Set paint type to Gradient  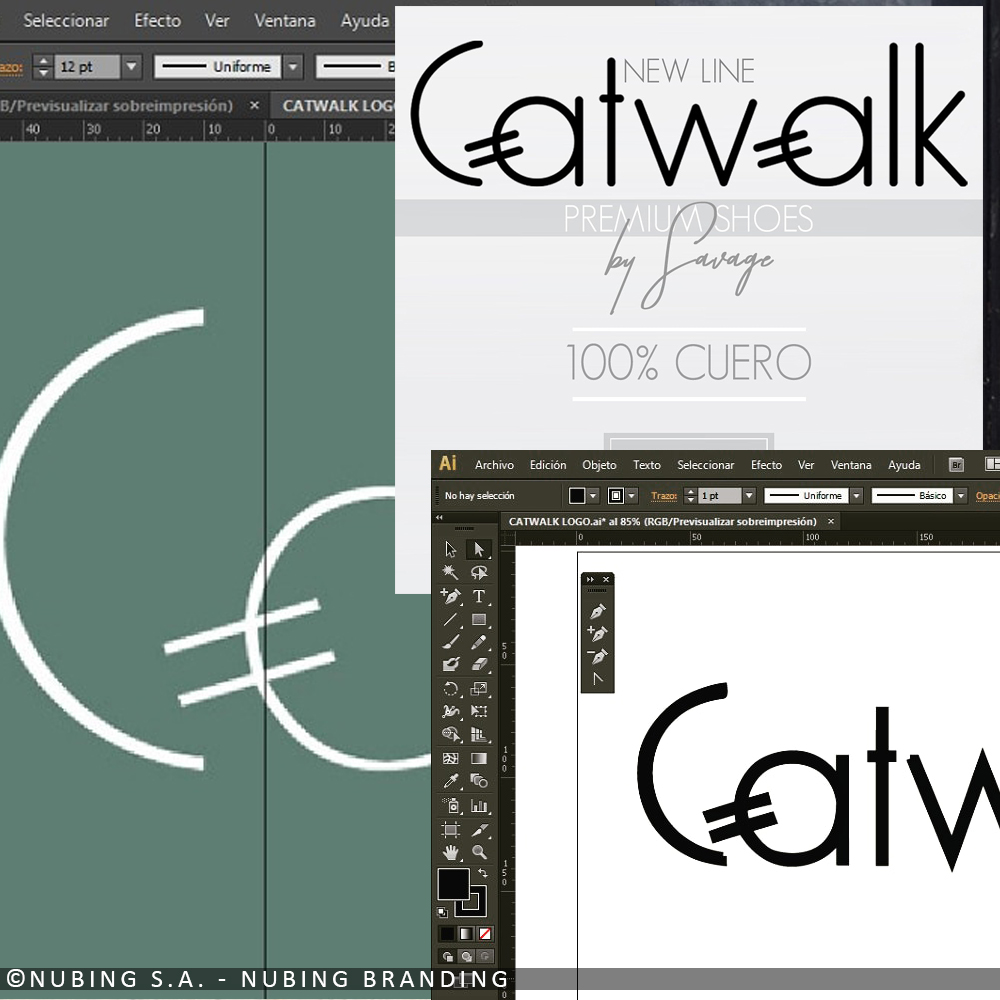coord(467,934)
